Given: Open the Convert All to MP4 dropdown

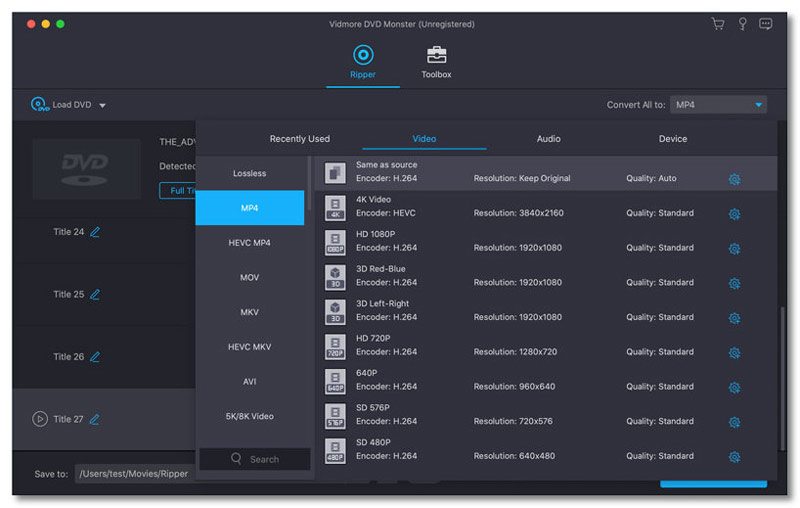Looking at the screenshot, I should click(x=718, y=105).
